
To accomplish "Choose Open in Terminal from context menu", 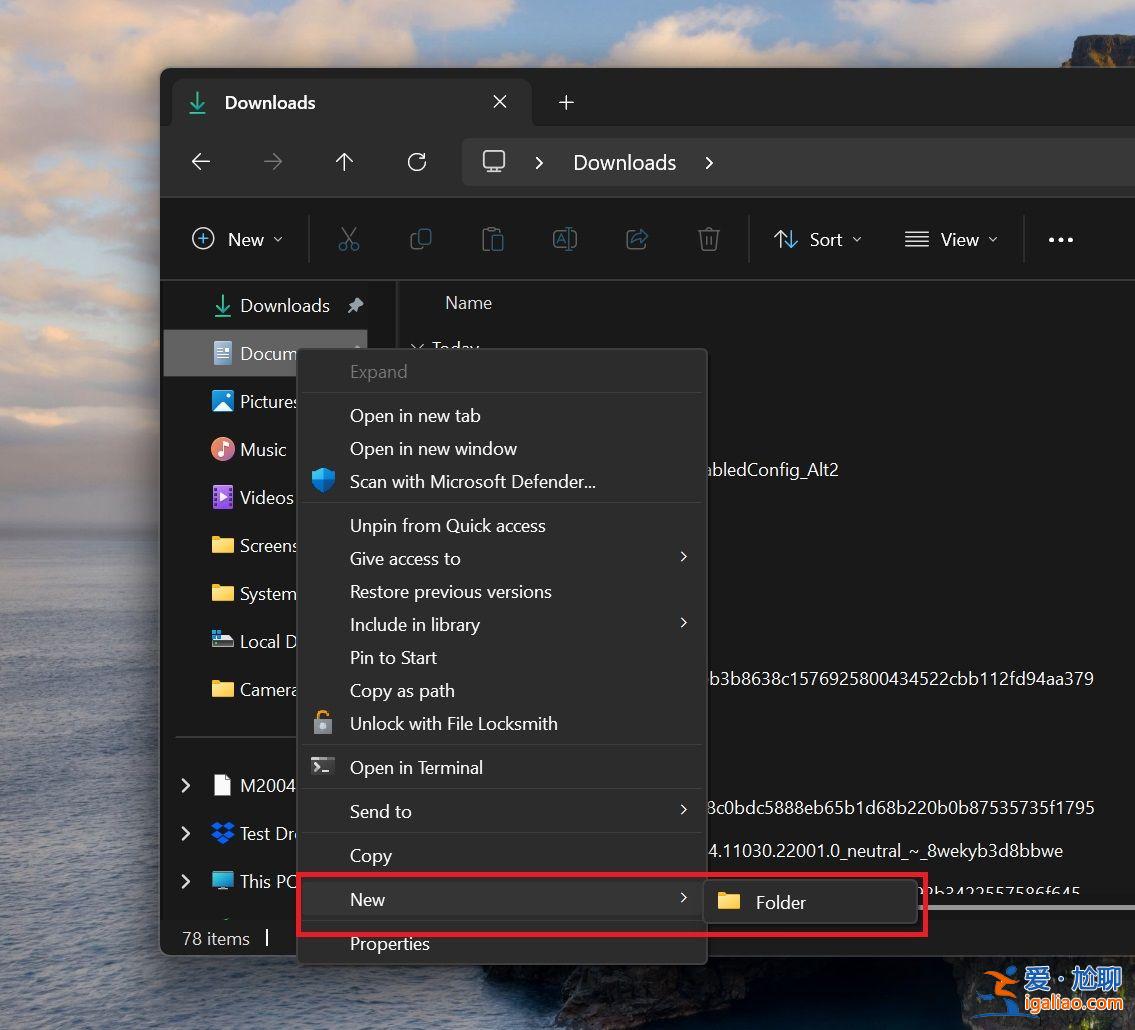I will point(416,767).
